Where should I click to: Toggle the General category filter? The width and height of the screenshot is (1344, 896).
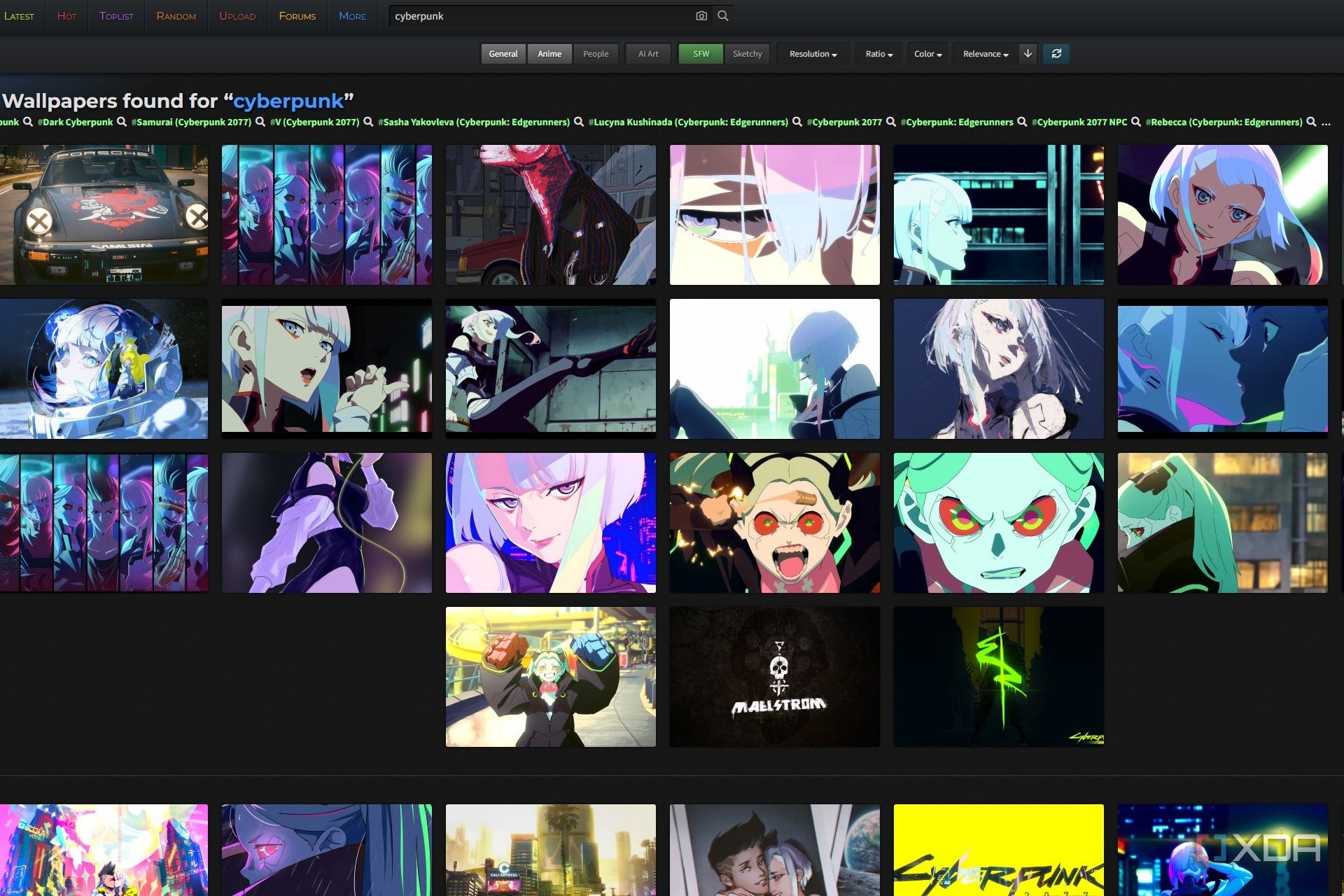(503, 54)
